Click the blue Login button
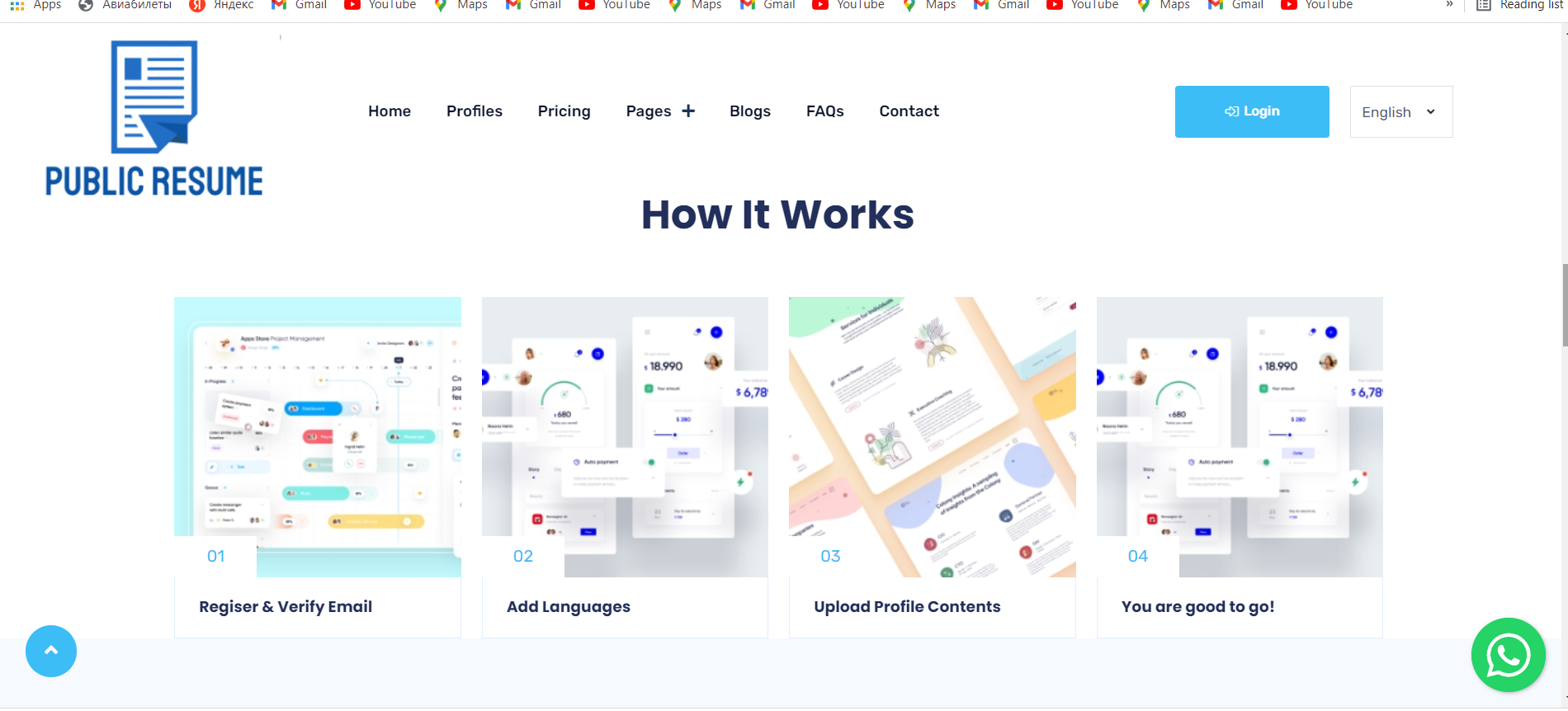This screenshot has height=711, width=1568. [x=1252, y=111]
